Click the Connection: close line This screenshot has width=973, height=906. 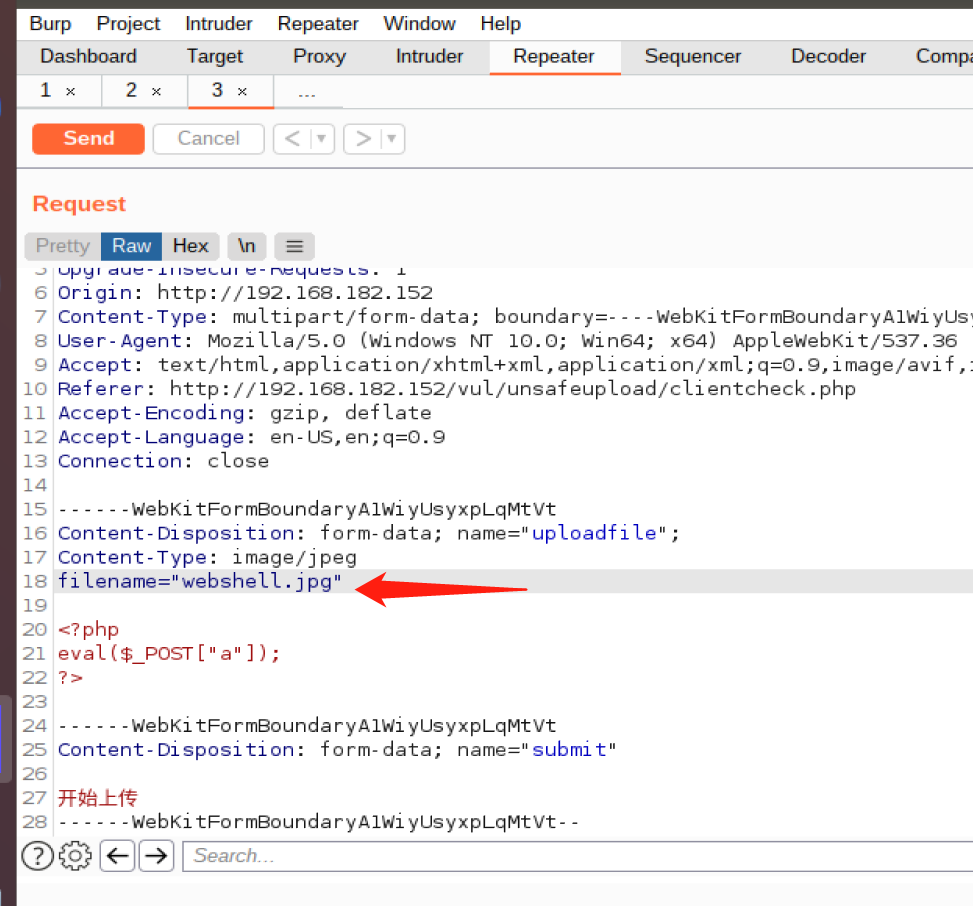click(x=163, y=461)
